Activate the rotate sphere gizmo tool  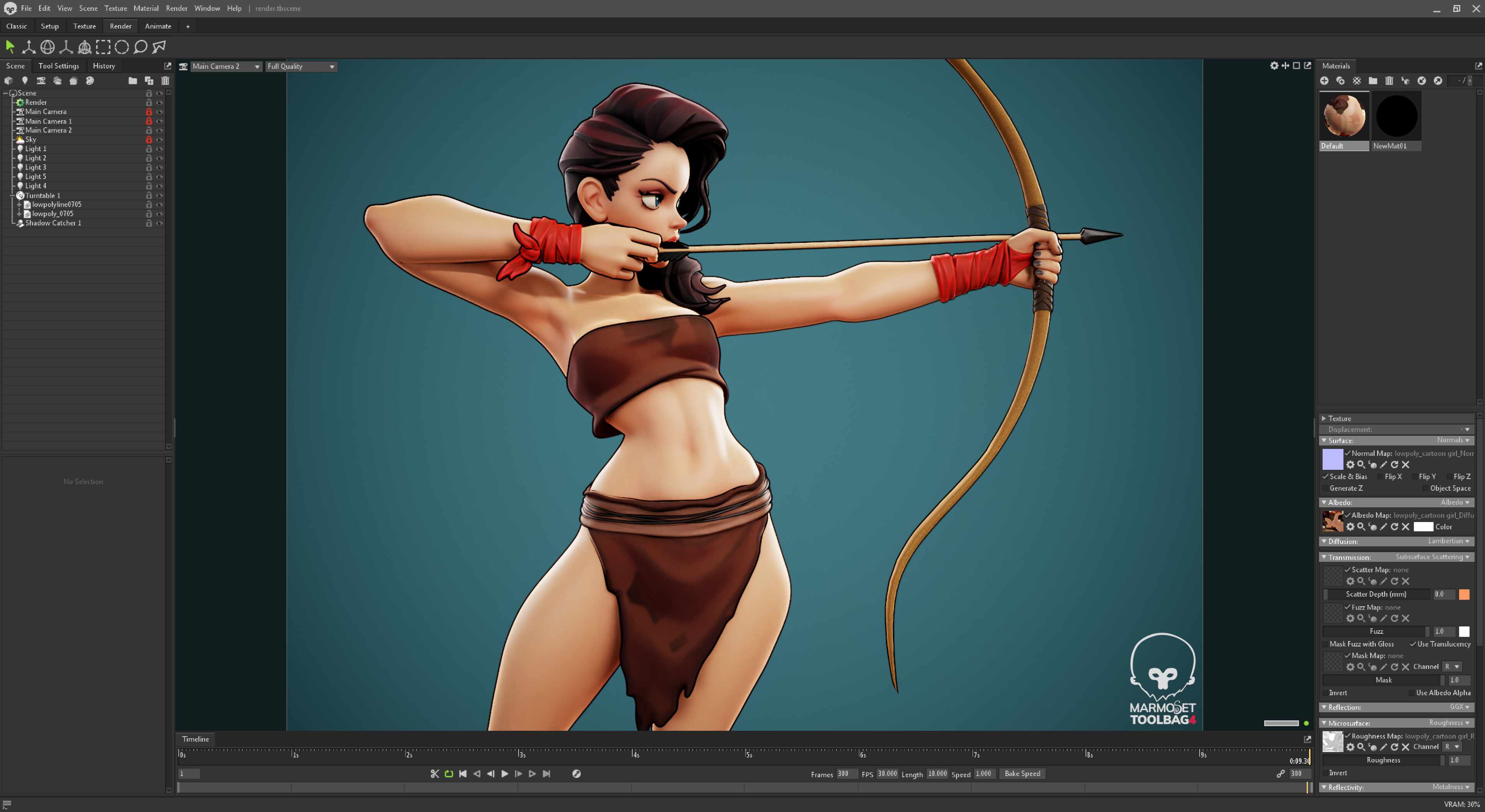pyautogui.click(x=47, y=47)
